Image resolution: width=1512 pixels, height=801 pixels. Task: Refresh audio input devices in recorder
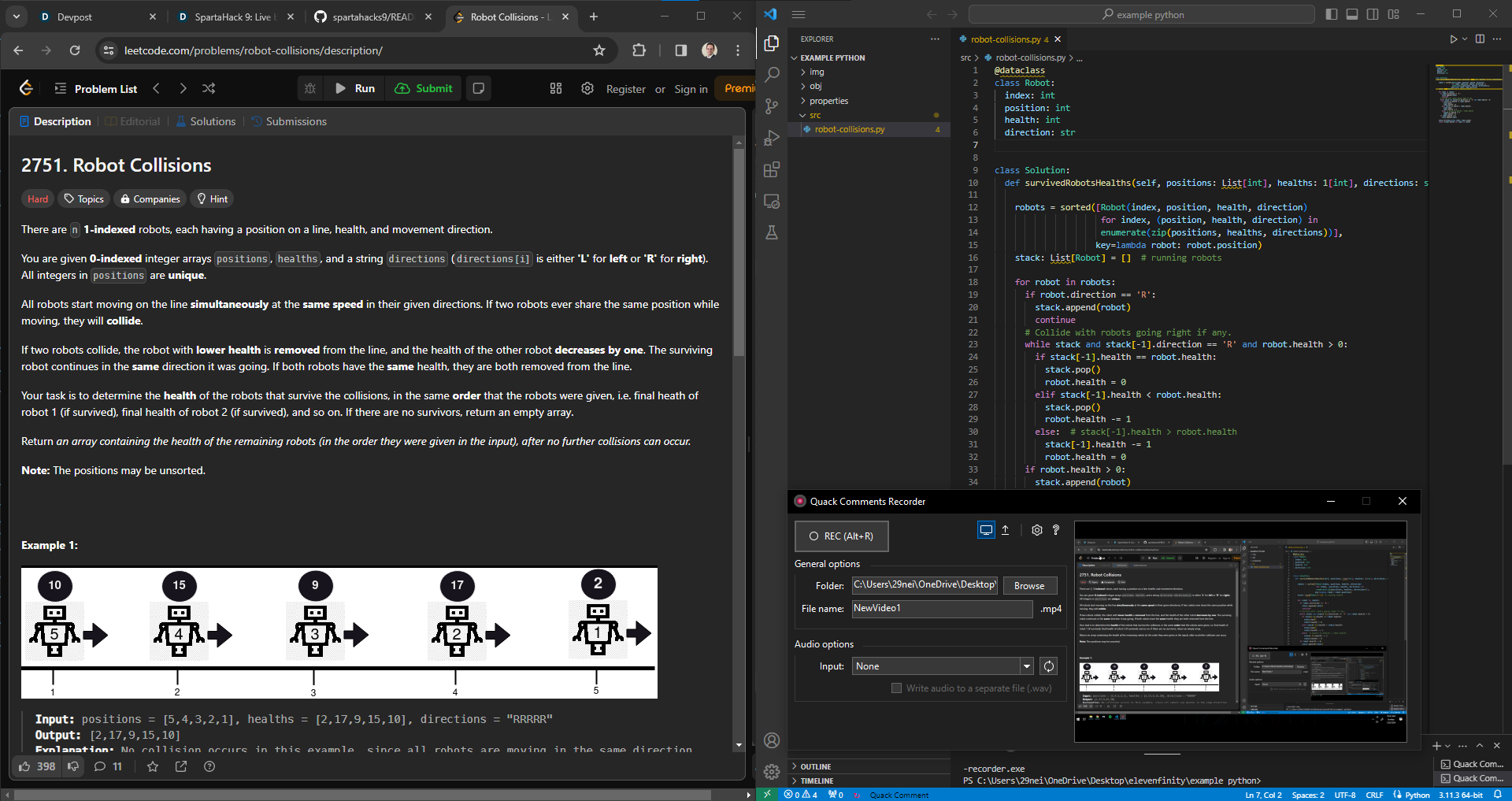[x=1048, y=666]
